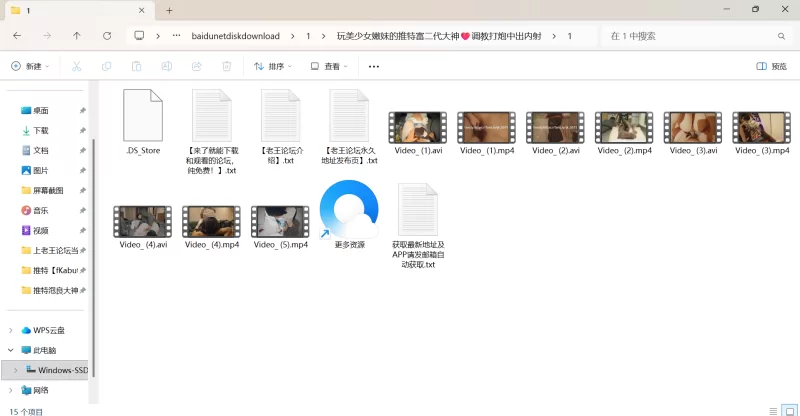Click the Cut icon in toolbar
The height and width of the screenshot is (416, 800).
coord(76,66)
